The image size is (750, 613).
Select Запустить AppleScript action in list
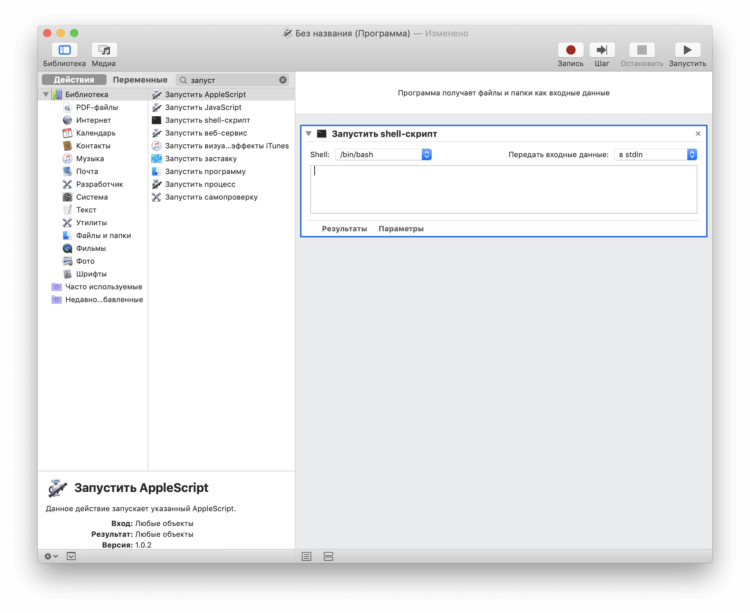click(x=221, y=94)
